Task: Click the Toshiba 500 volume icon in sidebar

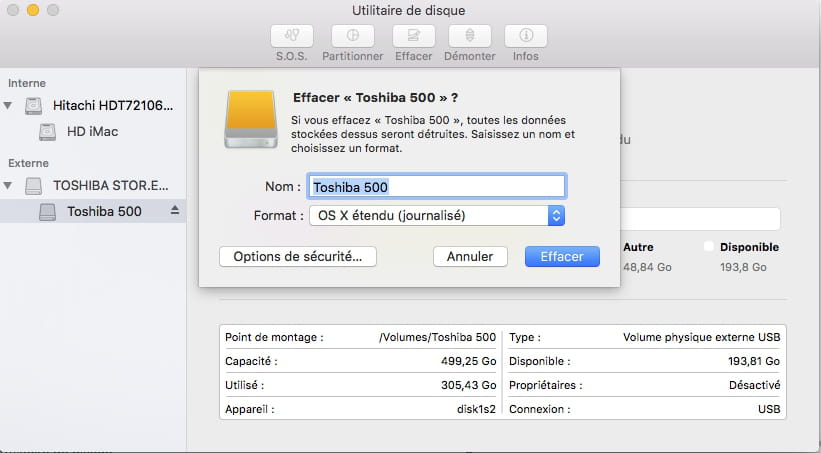Action: pos(47,212)
